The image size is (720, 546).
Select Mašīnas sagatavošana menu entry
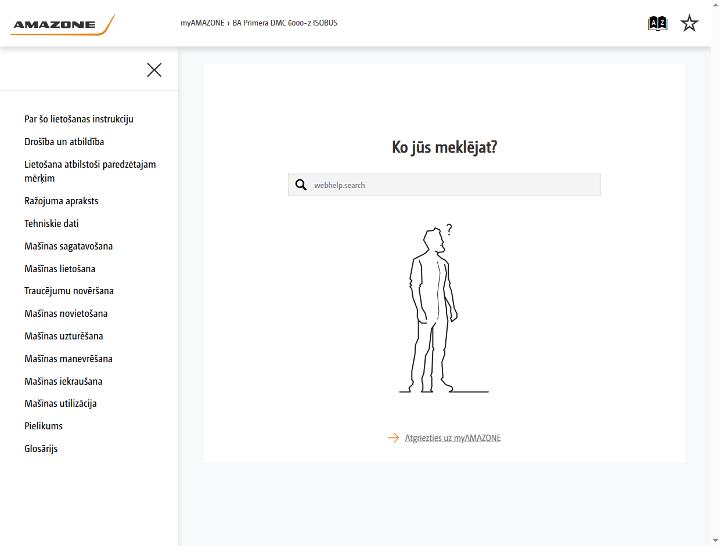[x=68, y=246]
